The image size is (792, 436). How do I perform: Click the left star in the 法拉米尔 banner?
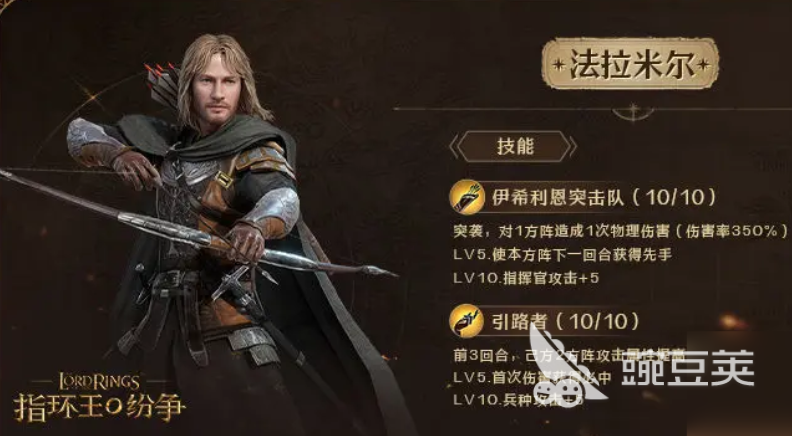click(561, 65)
